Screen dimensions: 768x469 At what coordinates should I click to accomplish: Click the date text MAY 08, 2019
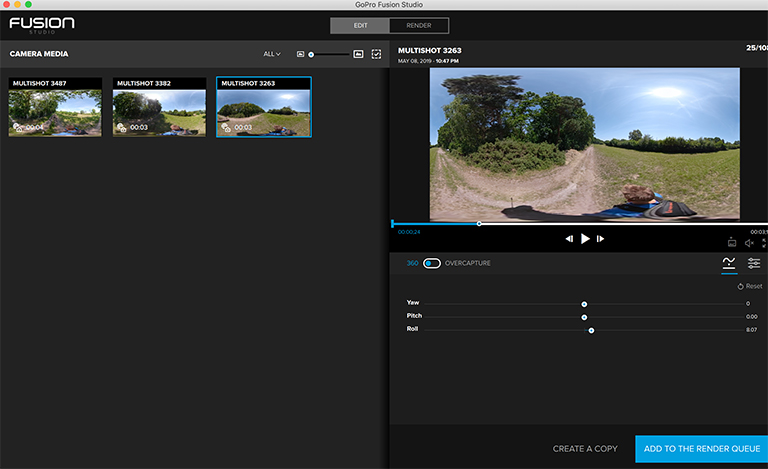(x=414, y=61)
